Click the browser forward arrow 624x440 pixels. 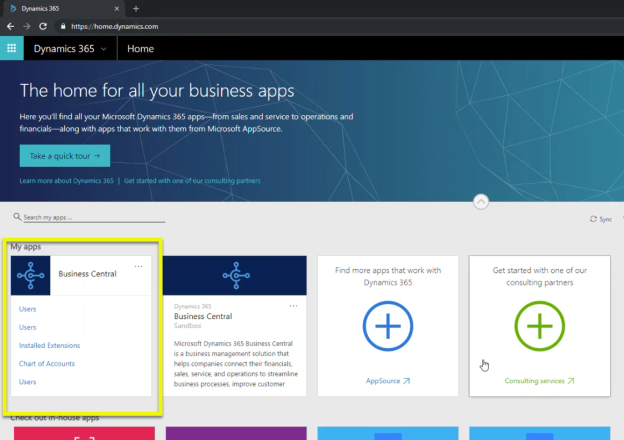pyautogui.click(x=27, y=26)
